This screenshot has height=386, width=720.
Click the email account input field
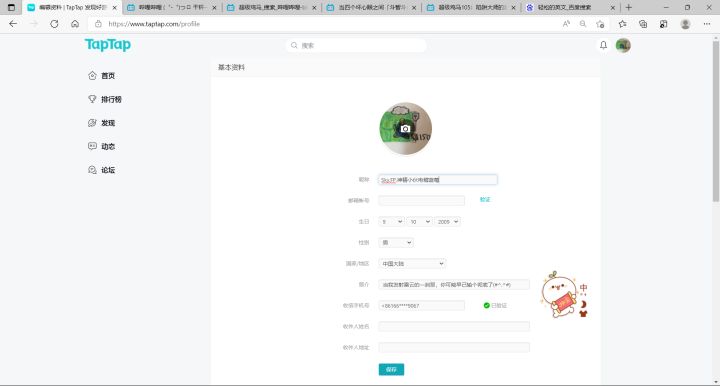422,201
